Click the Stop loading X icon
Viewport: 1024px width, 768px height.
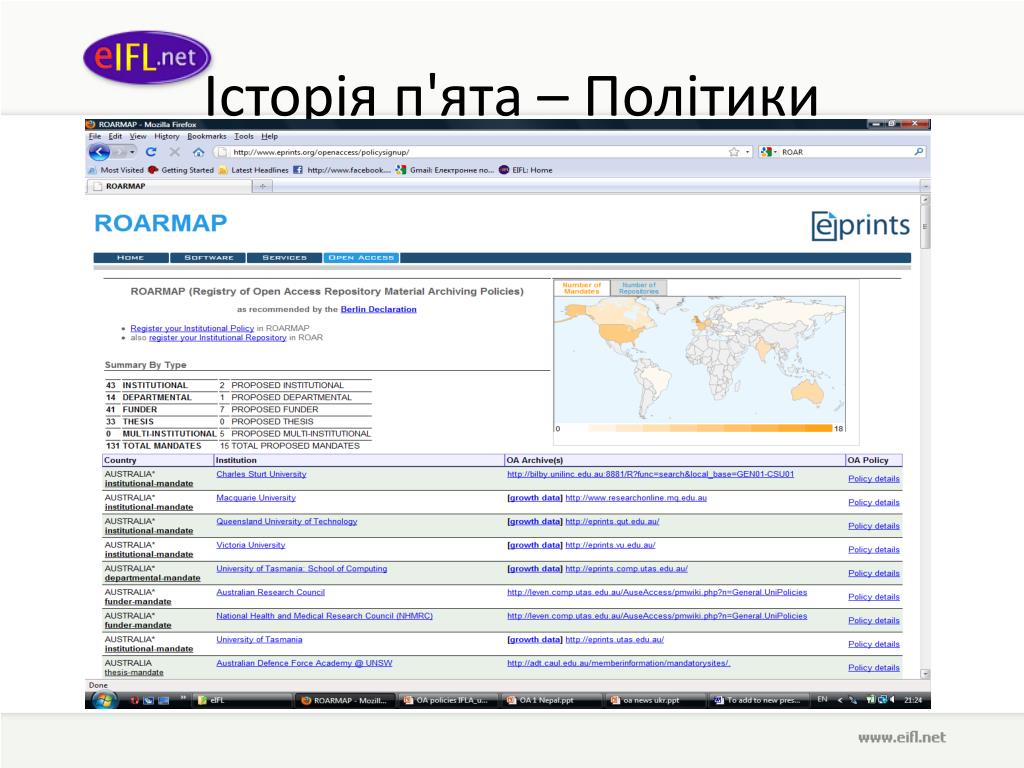tap(174, 152)
